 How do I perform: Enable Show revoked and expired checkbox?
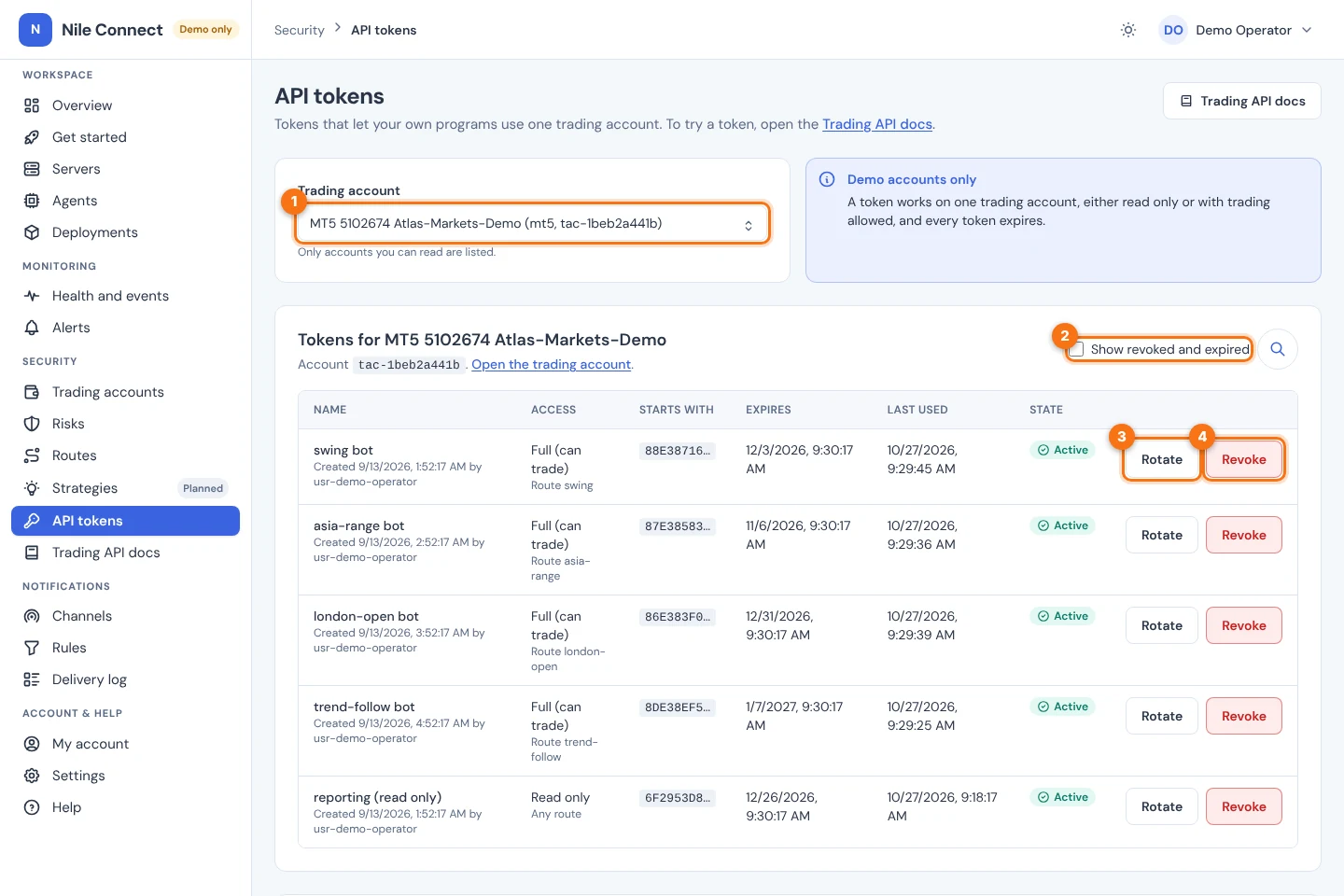[1077, 349]
